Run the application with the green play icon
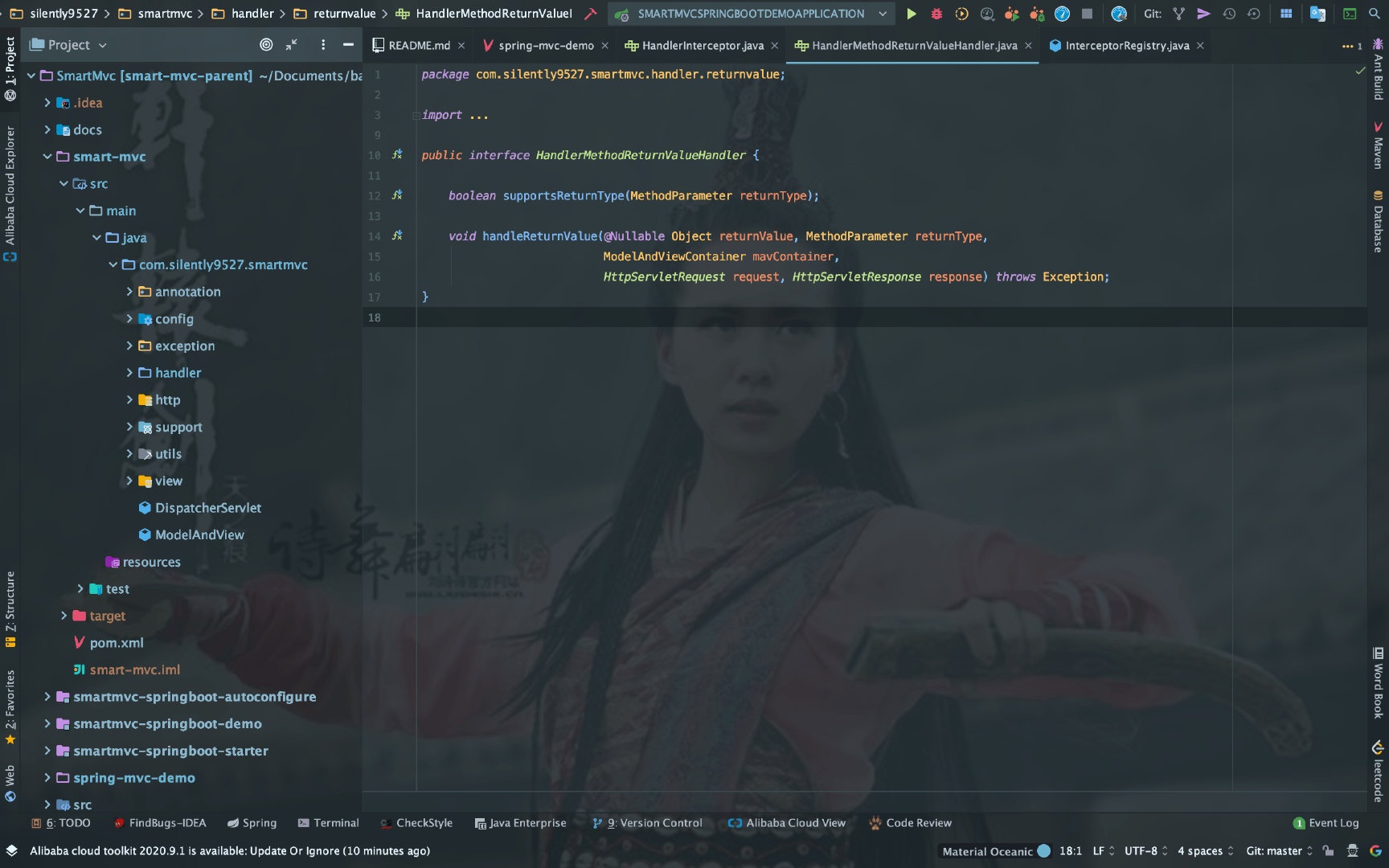 911,14
